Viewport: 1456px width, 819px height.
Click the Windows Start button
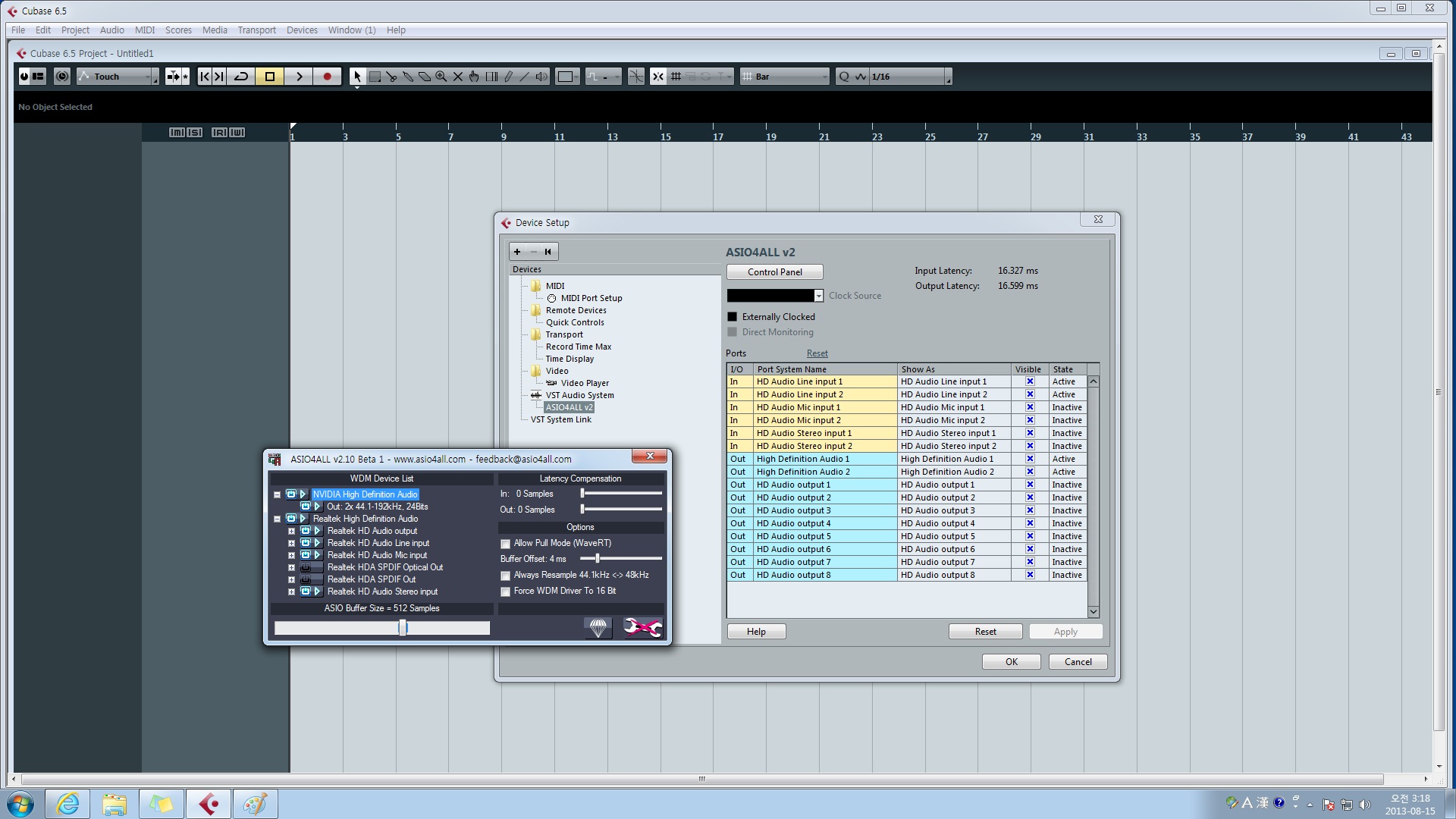[20, 804]
